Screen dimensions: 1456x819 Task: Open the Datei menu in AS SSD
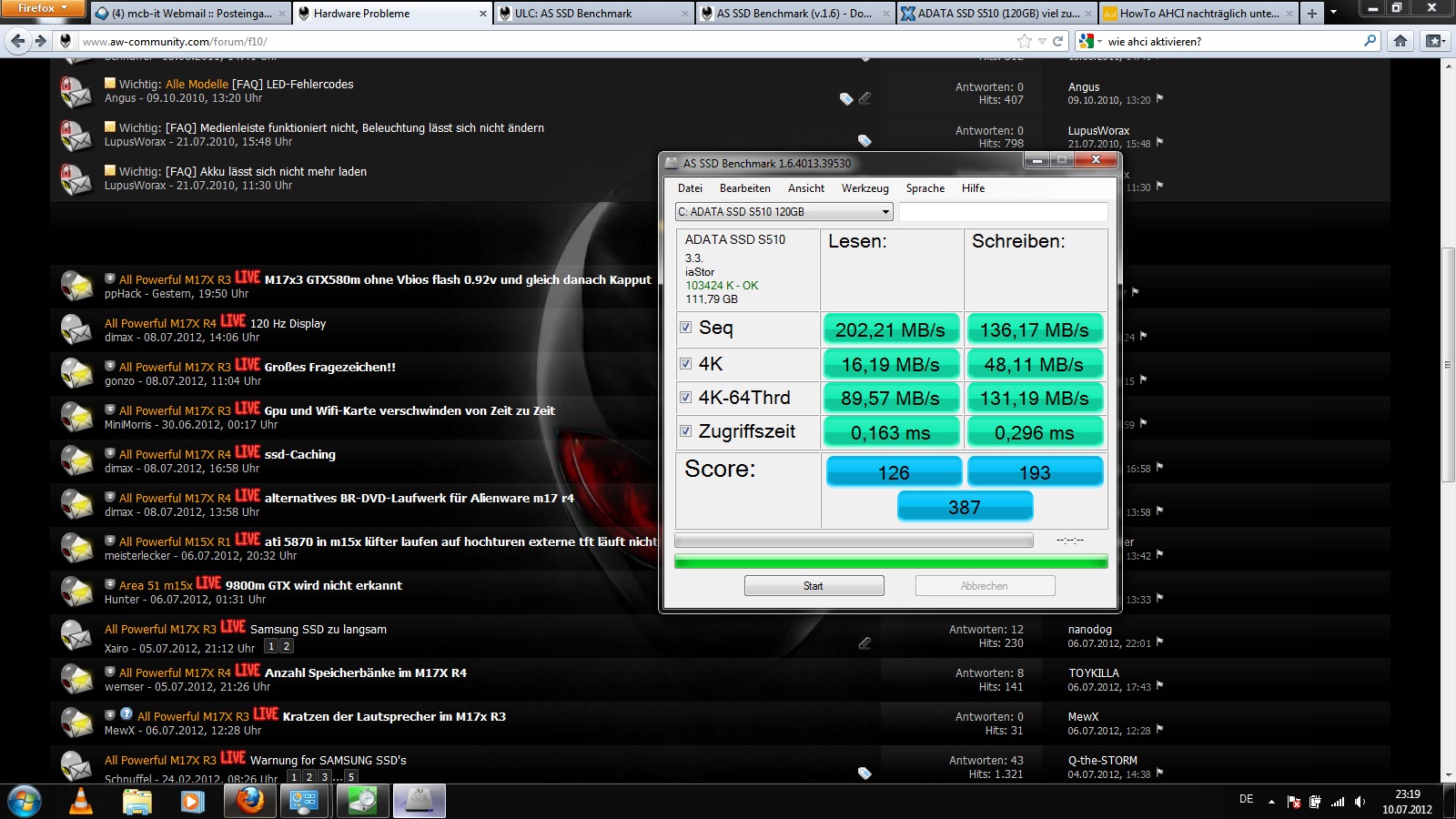coord(690,188)
